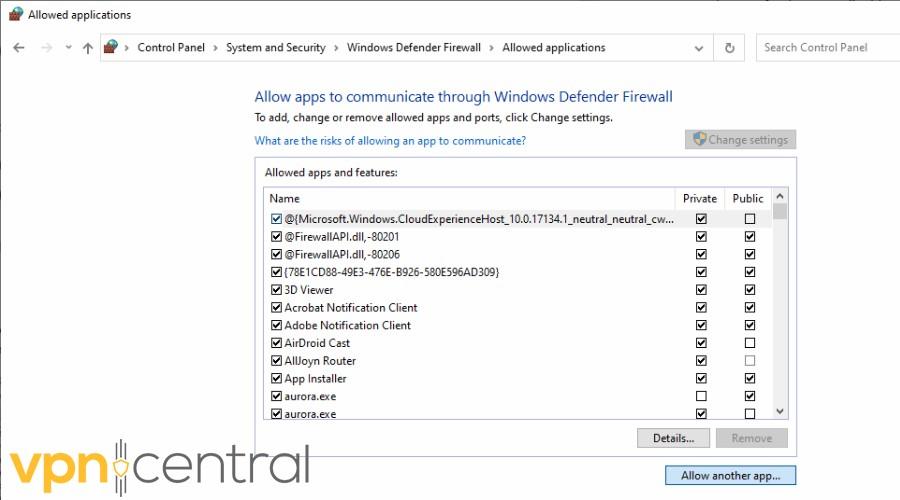Select the 3D Viewer row text
The height and width of the screenshot is (500, 900).
pos(309,290)
